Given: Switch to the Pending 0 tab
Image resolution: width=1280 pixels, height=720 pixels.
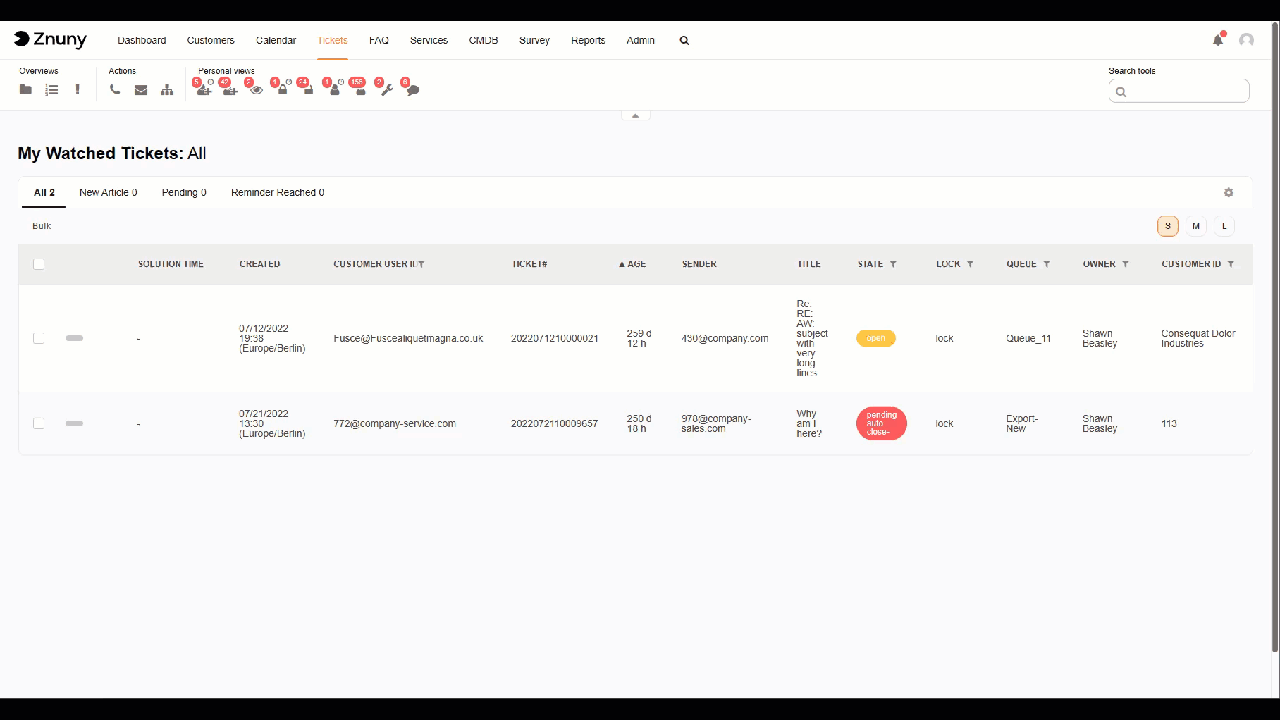Looking at the screenshot, I should point(184,192).
